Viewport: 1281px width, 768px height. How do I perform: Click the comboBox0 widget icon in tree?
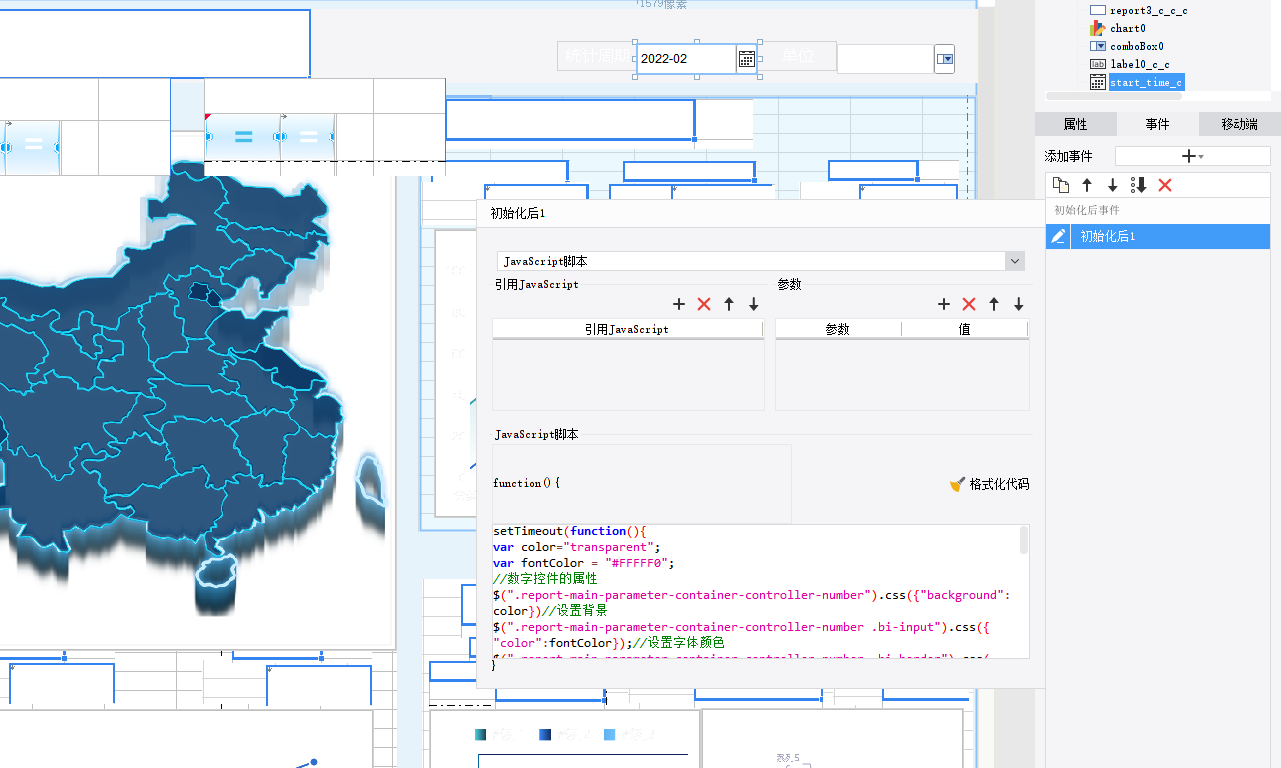pyautogui.click(x=1097, y=46)
